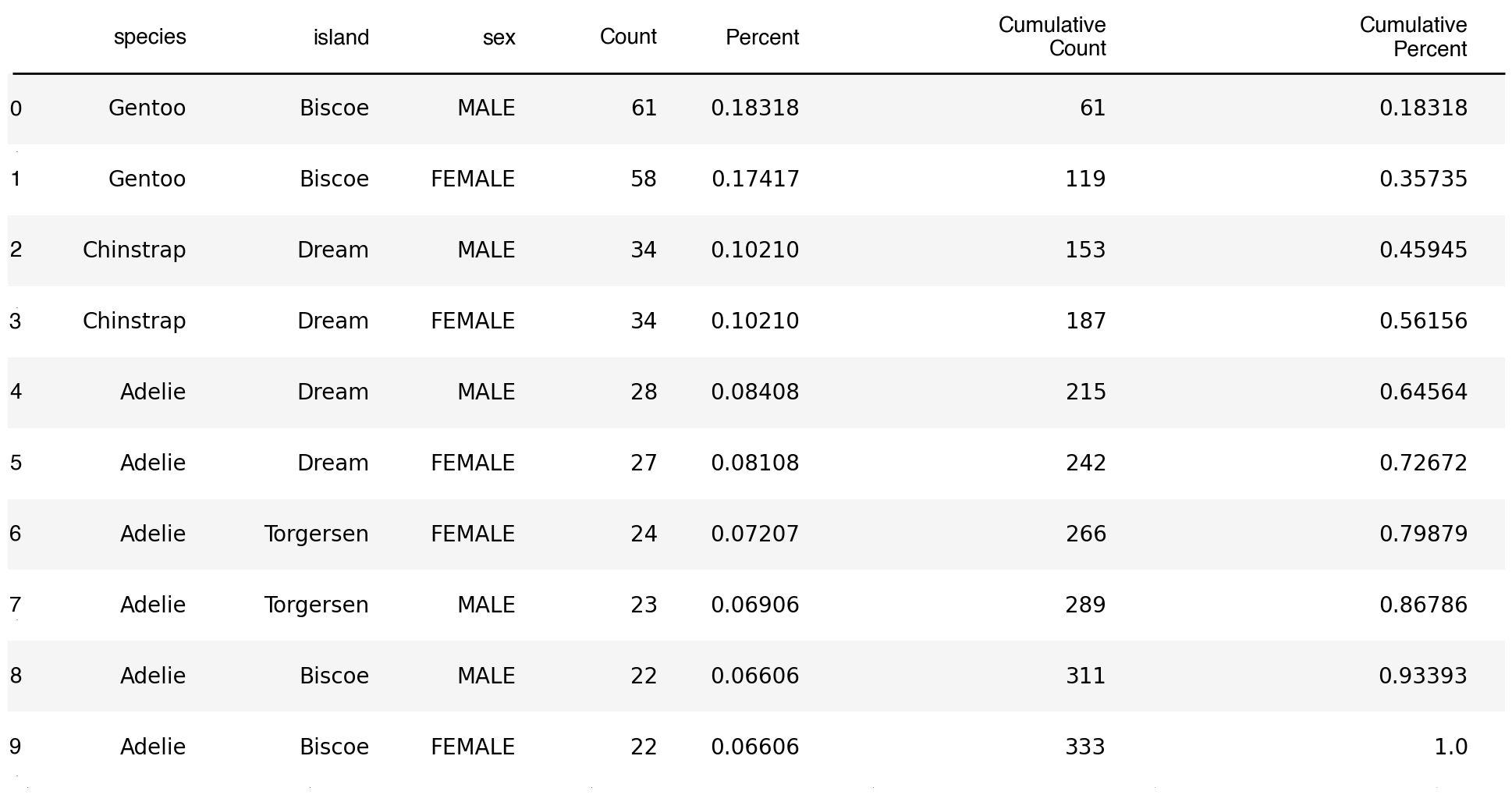This screenshot has width=1512, height=795.
Task: Select the Cumulative Percent column header
Action: tap(1413, 37)
